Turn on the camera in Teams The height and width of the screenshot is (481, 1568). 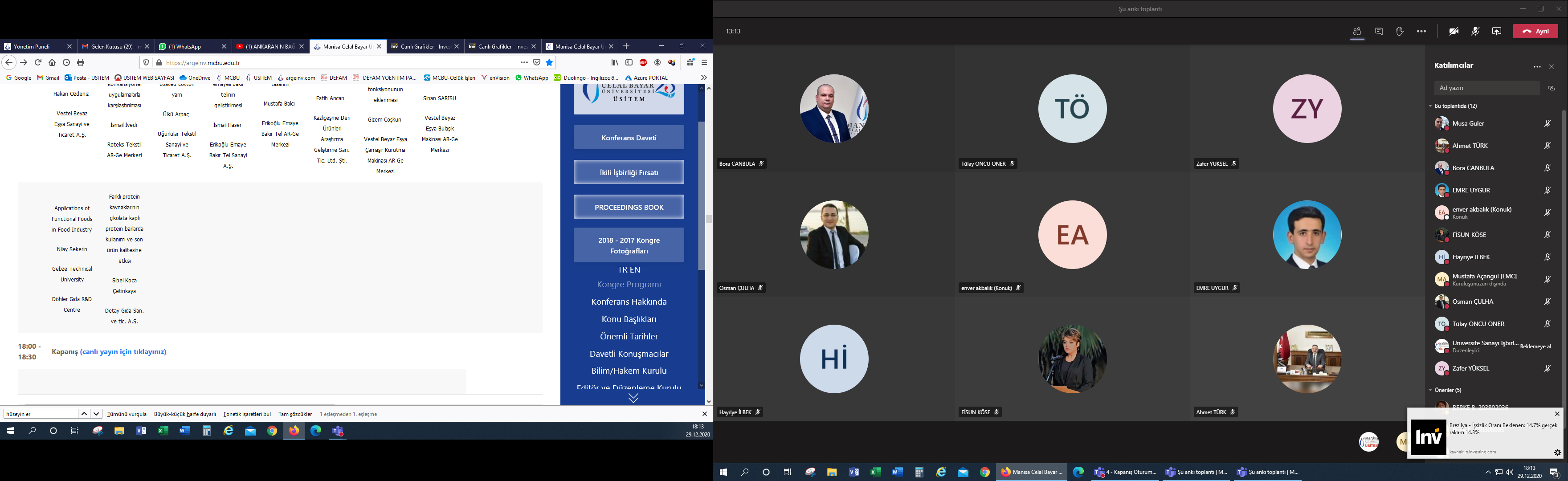pos(1454,32)
